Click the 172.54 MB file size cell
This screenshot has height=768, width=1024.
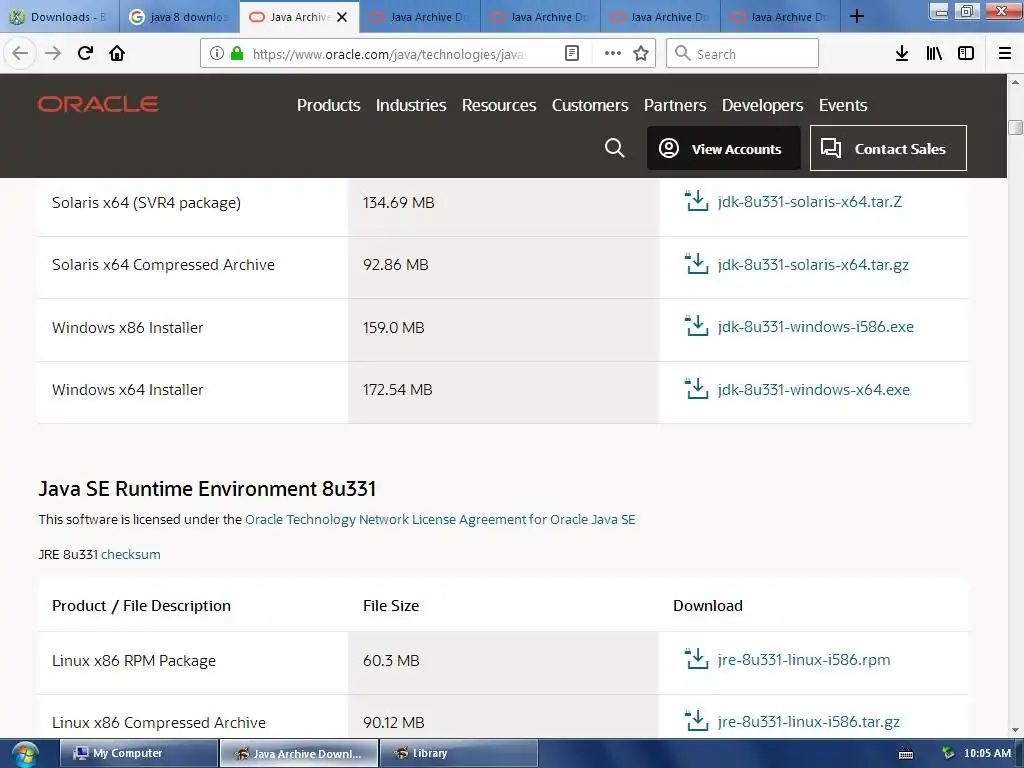[397, 390]
